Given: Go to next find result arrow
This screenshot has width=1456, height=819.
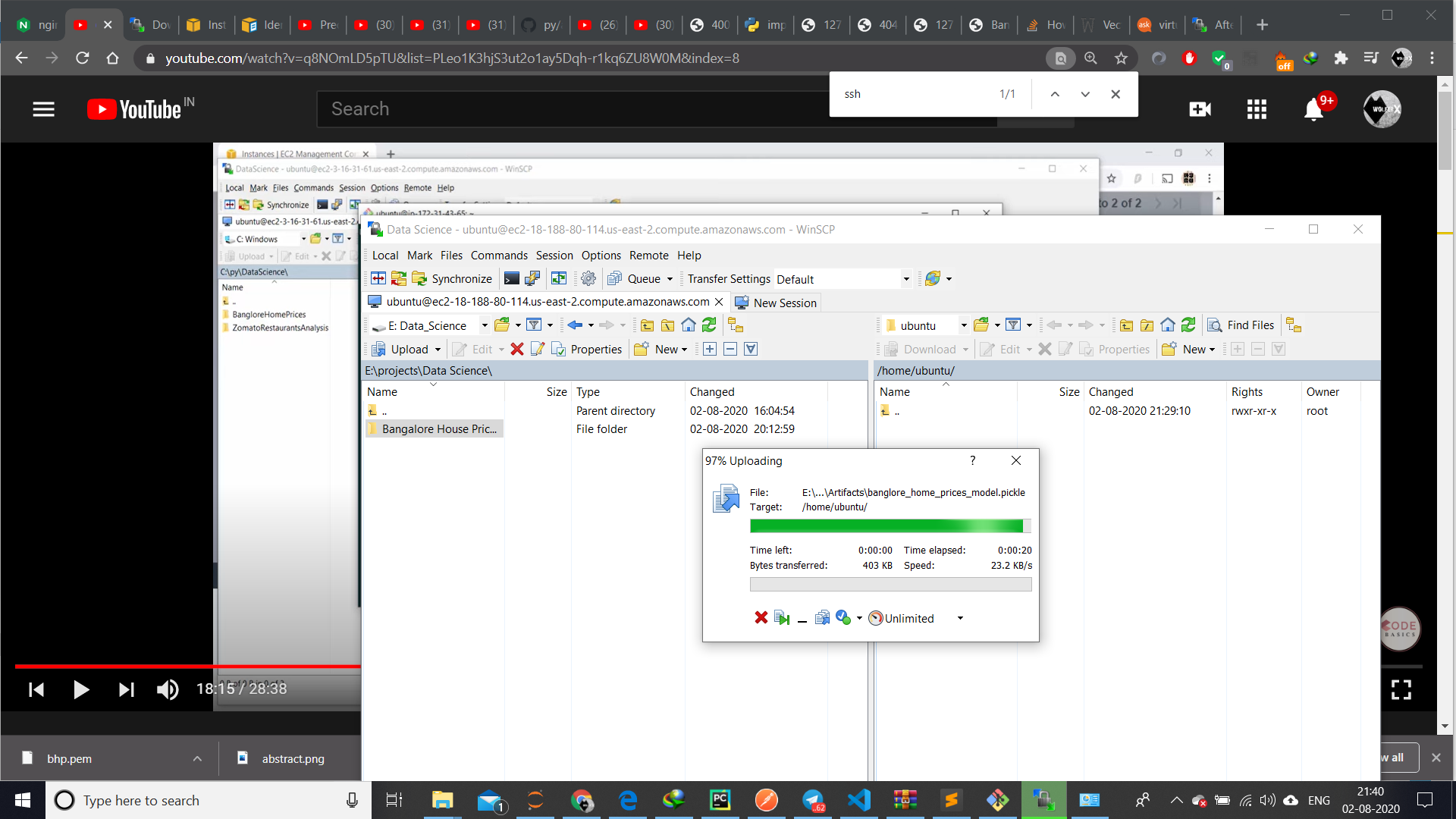Looking at the screenshot, I should (x=1085, y=94).
